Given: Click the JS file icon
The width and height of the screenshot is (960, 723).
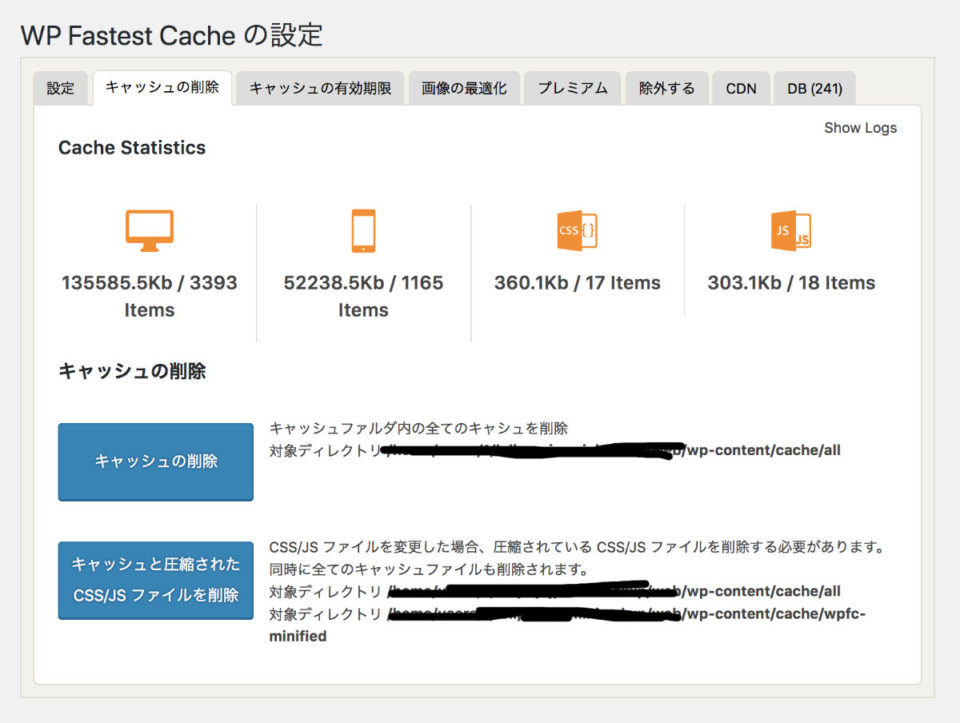Looking at the screenshot, I should click(791, 231).
